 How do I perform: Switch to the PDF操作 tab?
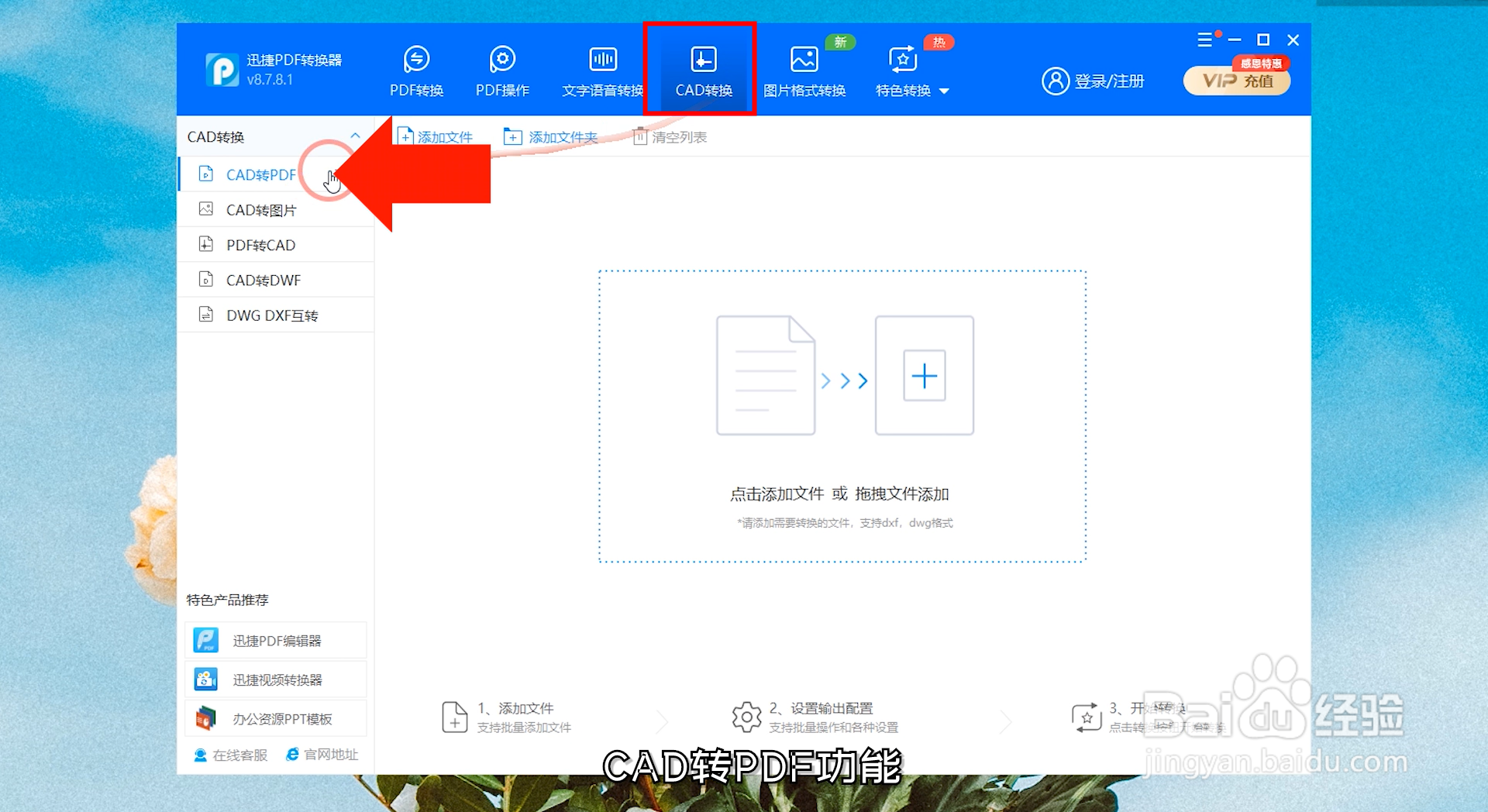point(502,71)
